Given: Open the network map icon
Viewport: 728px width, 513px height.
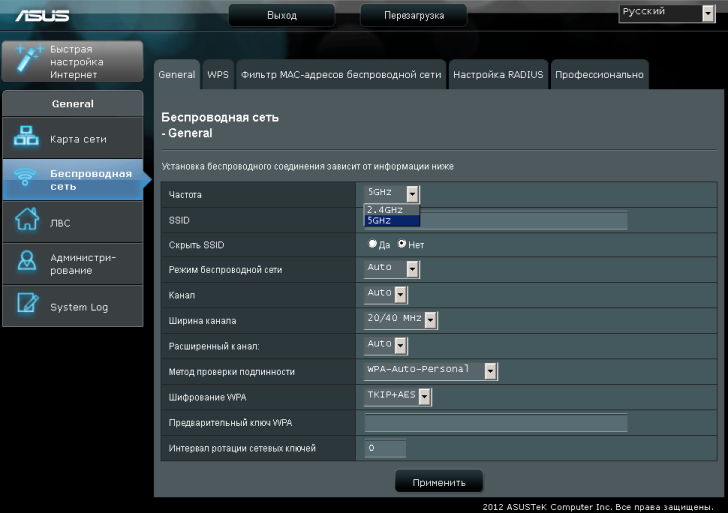Looking at the screenshot, I should click(26, 138).
